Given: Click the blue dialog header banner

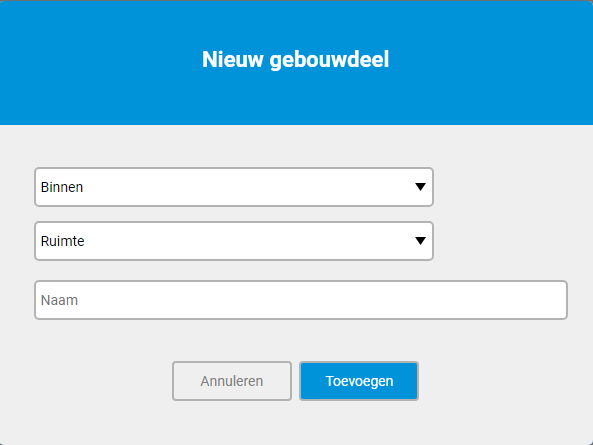Looking at the screenshot, I should 296,62.
